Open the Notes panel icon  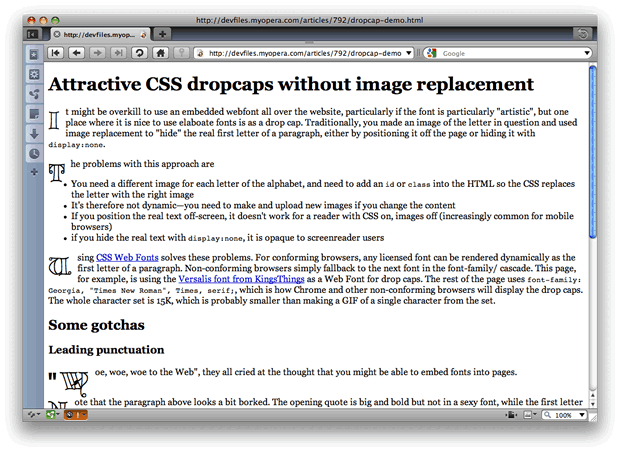(34, 114)
